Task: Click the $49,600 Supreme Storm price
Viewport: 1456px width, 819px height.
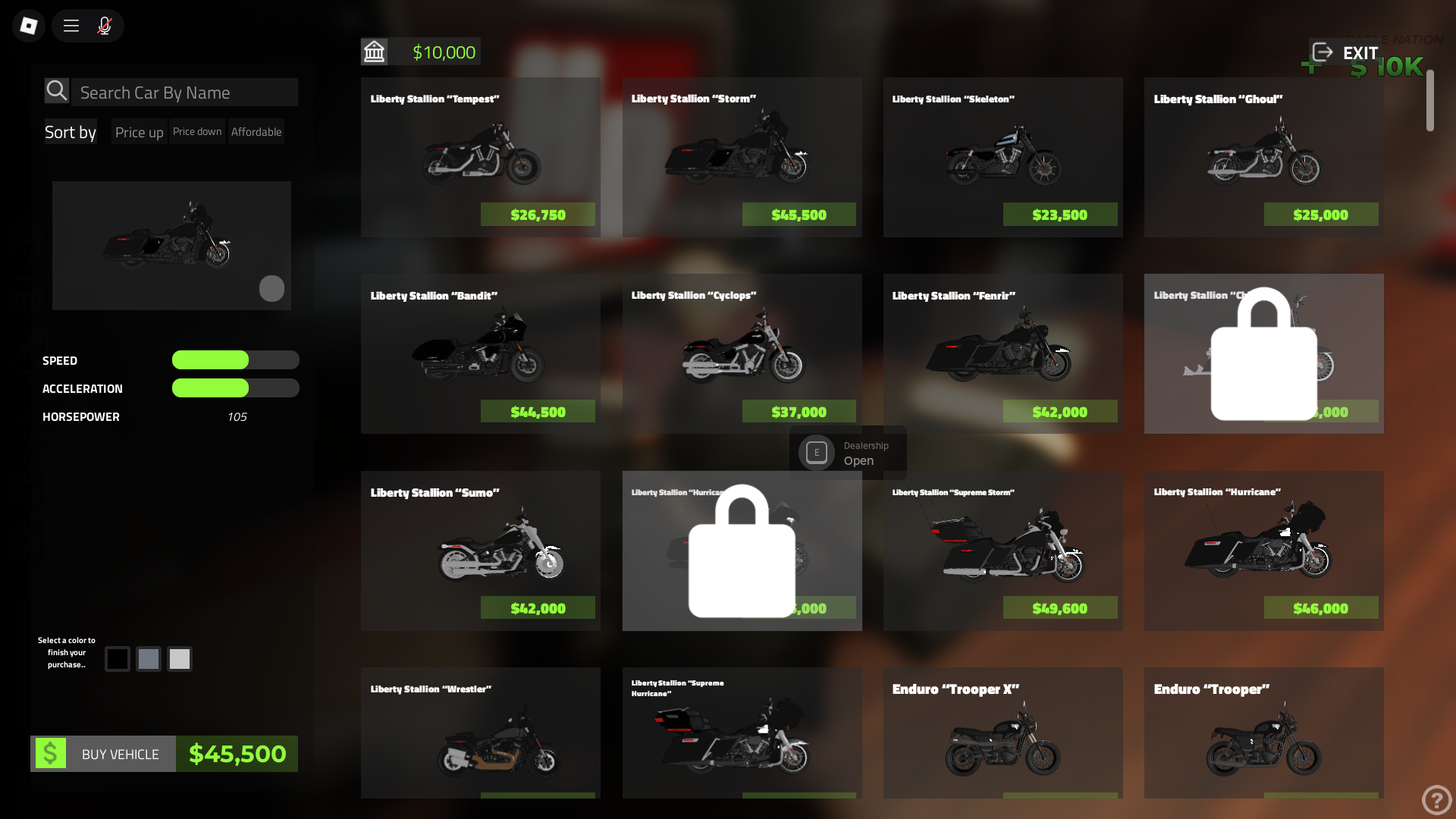Action: tap(1060, 608)
